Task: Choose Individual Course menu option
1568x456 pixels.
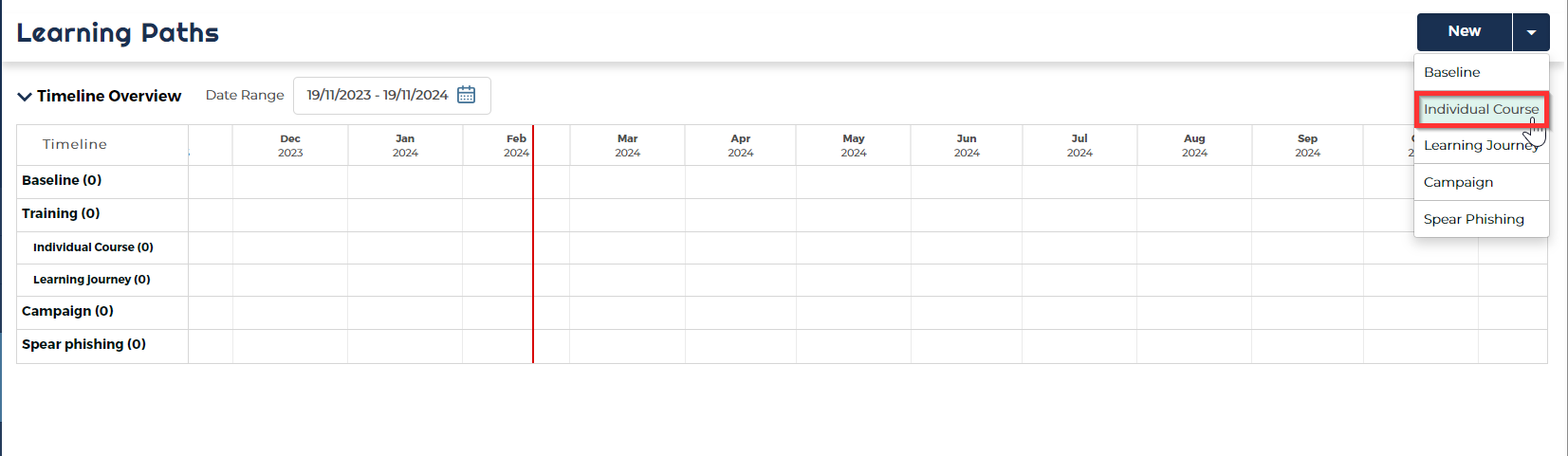Action: coord(1480,109)
